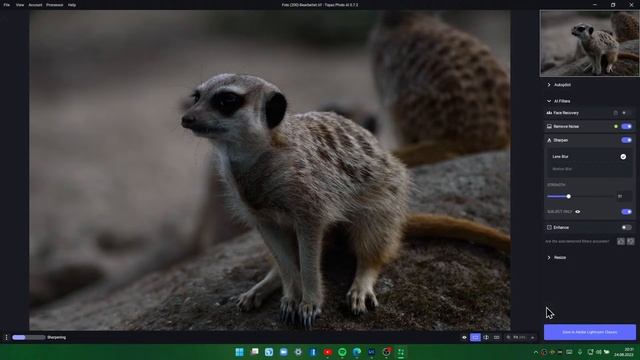Open Microsoft Edge from the taskbar
This screenshot has height=360, width=640.
coord(357,352)
